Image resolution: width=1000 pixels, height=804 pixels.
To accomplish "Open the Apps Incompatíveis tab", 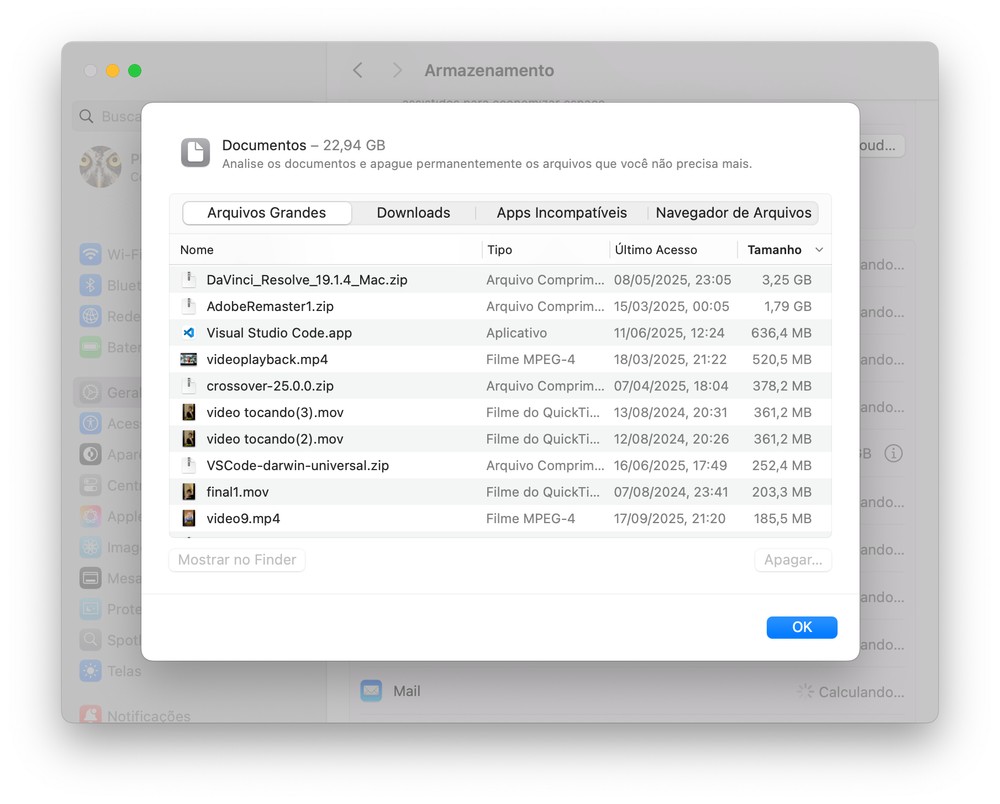I will 561,213.
